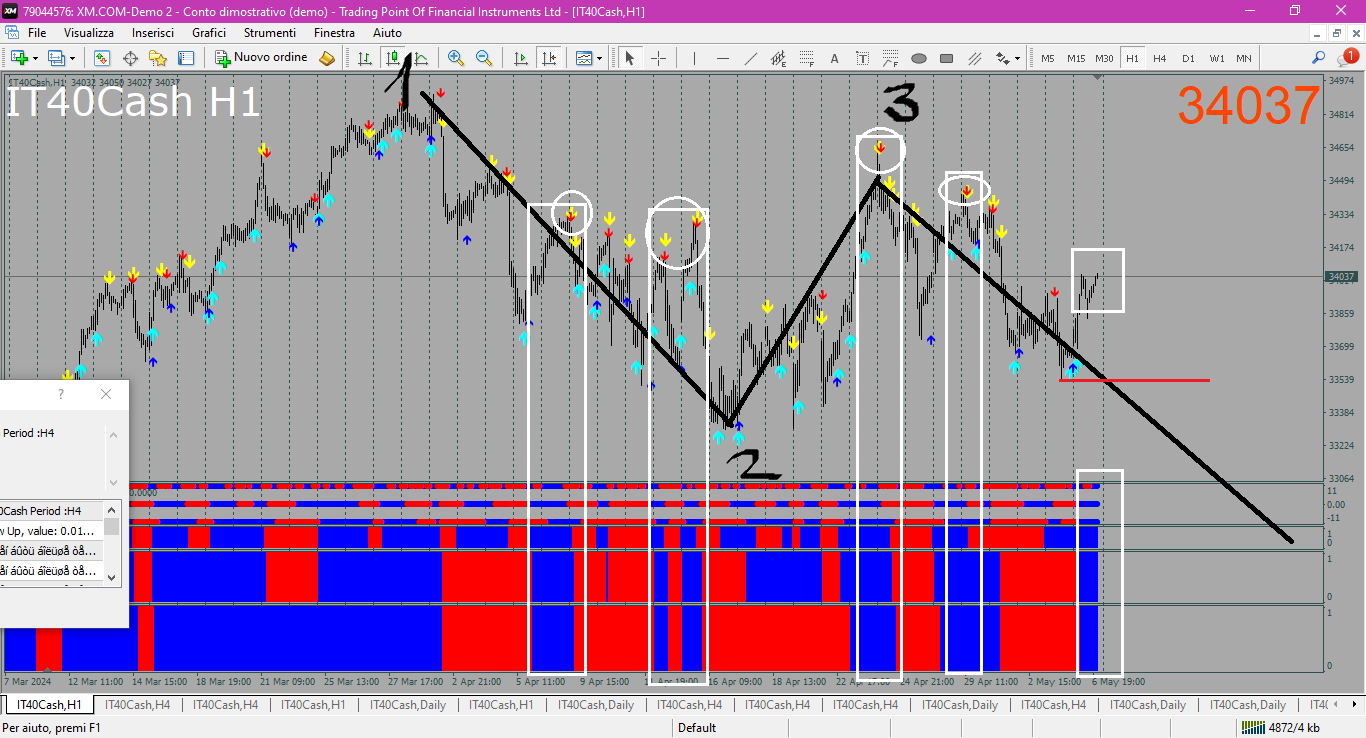The height and width of the screenshot is (738, 1366).
Task: Click the Nuovo ordine button
Action: [262, 58]
